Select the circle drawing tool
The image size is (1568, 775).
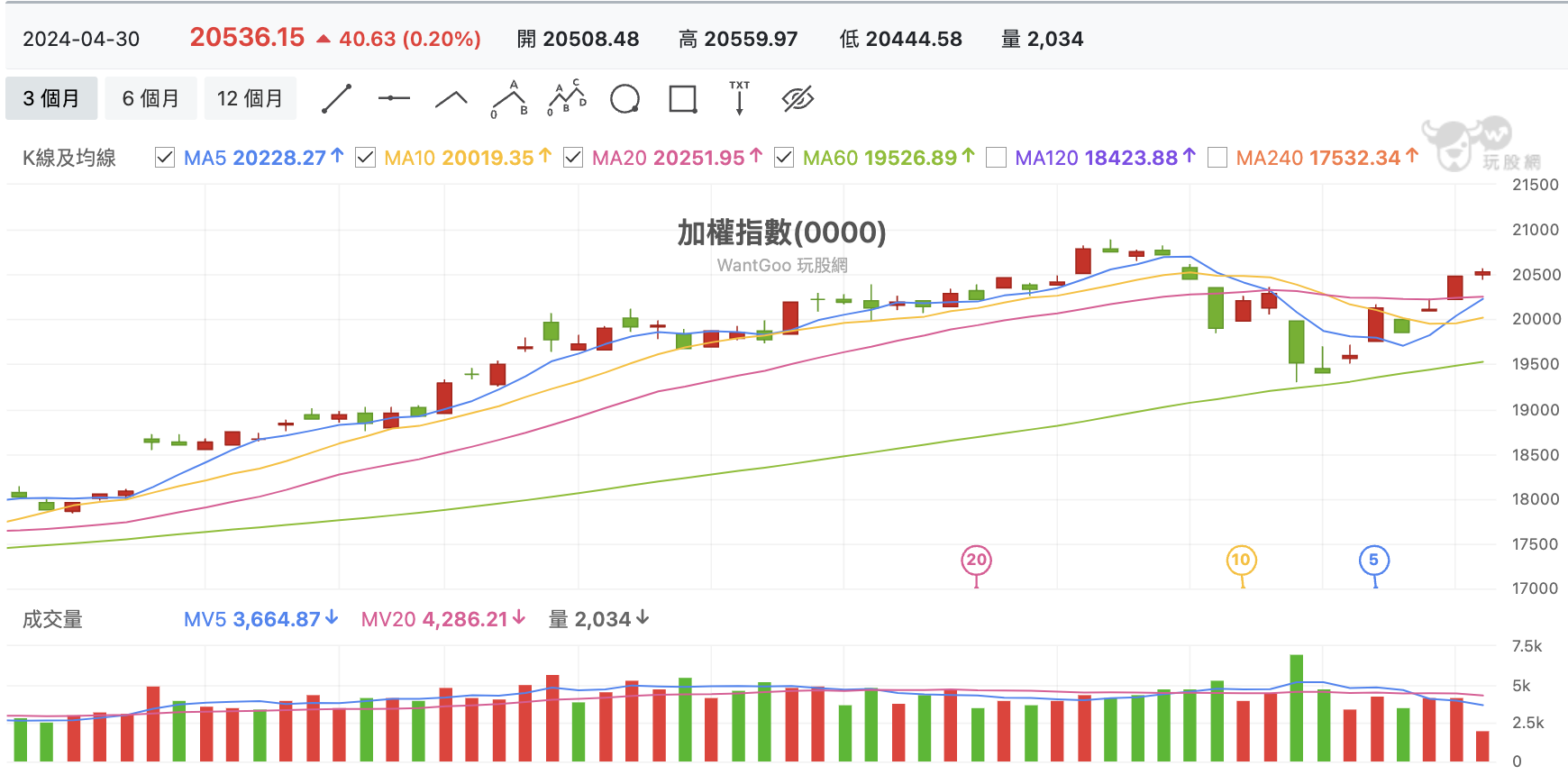624,99
